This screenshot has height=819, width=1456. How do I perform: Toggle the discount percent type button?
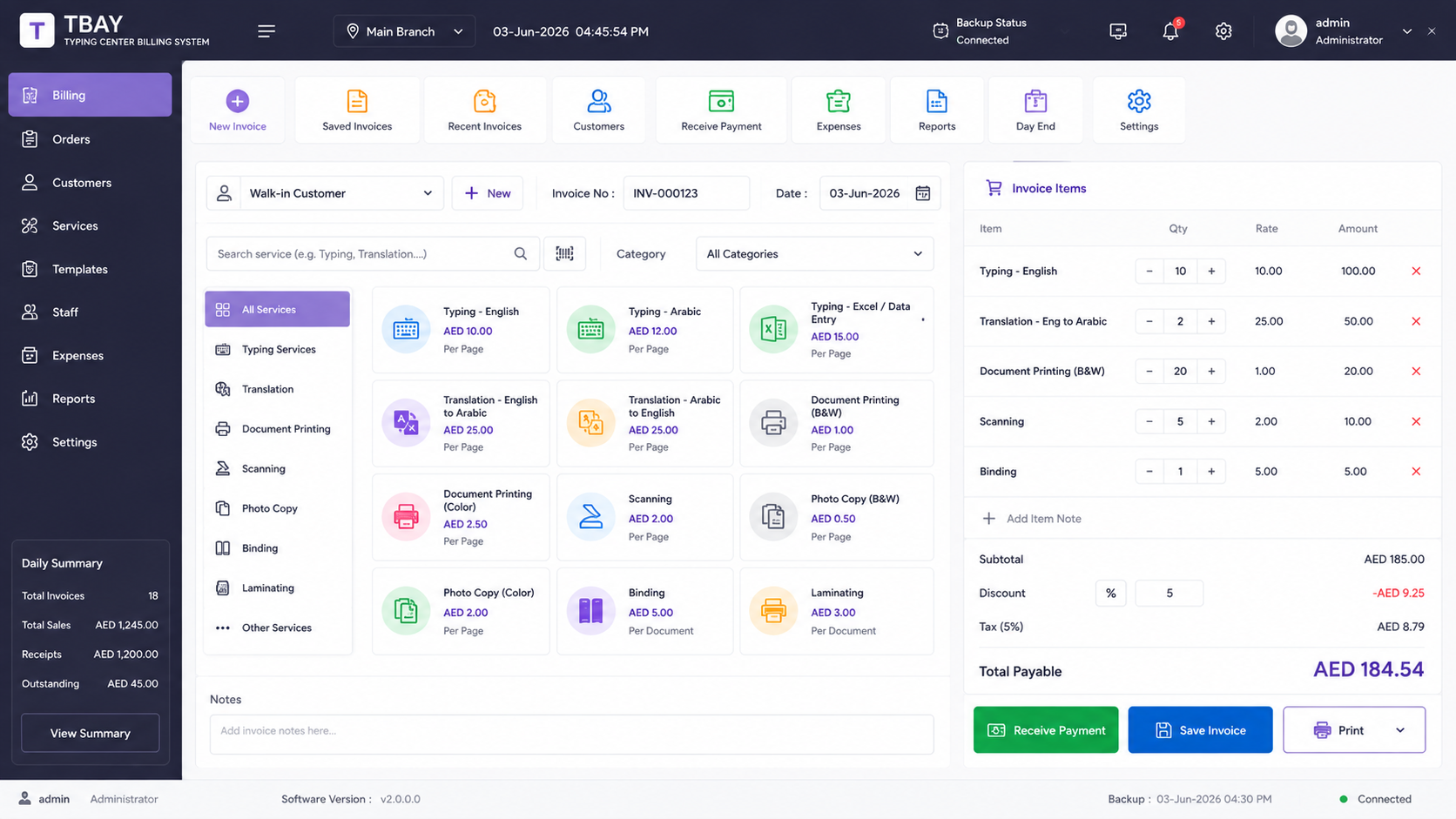pos(1110,594)
